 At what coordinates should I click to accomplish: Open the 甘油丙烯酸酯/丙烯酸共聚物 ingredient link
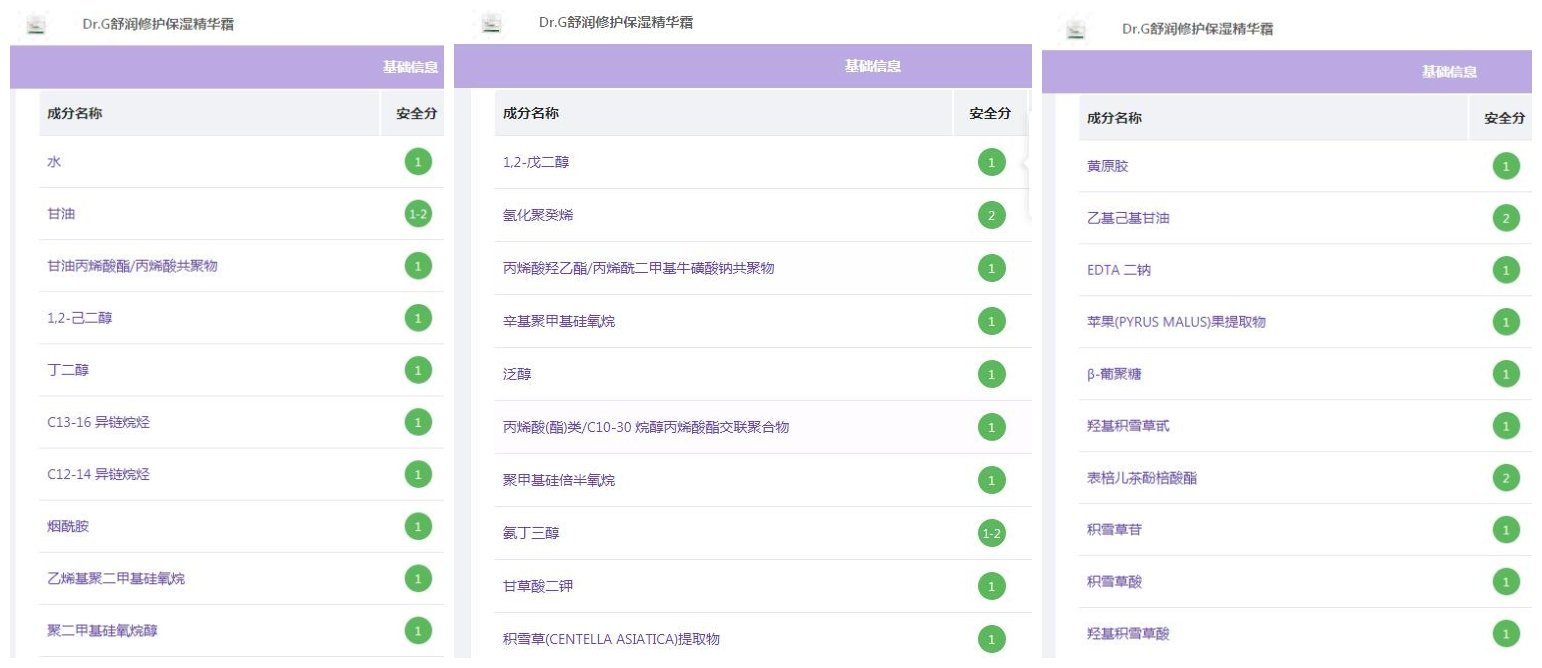click(132, 266)
